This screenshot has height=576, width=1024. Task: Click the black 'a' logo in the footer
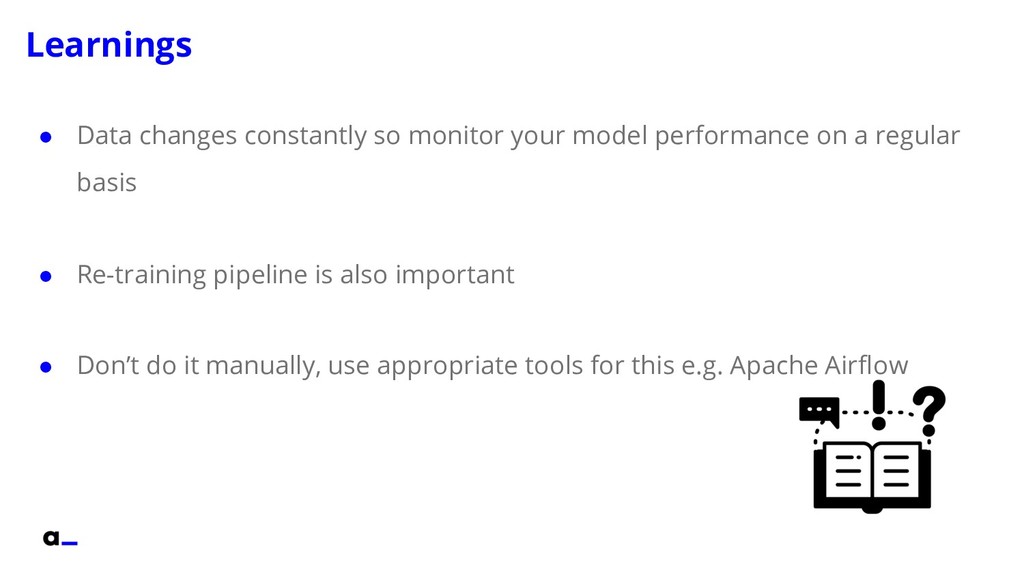(x=51, y=538)
